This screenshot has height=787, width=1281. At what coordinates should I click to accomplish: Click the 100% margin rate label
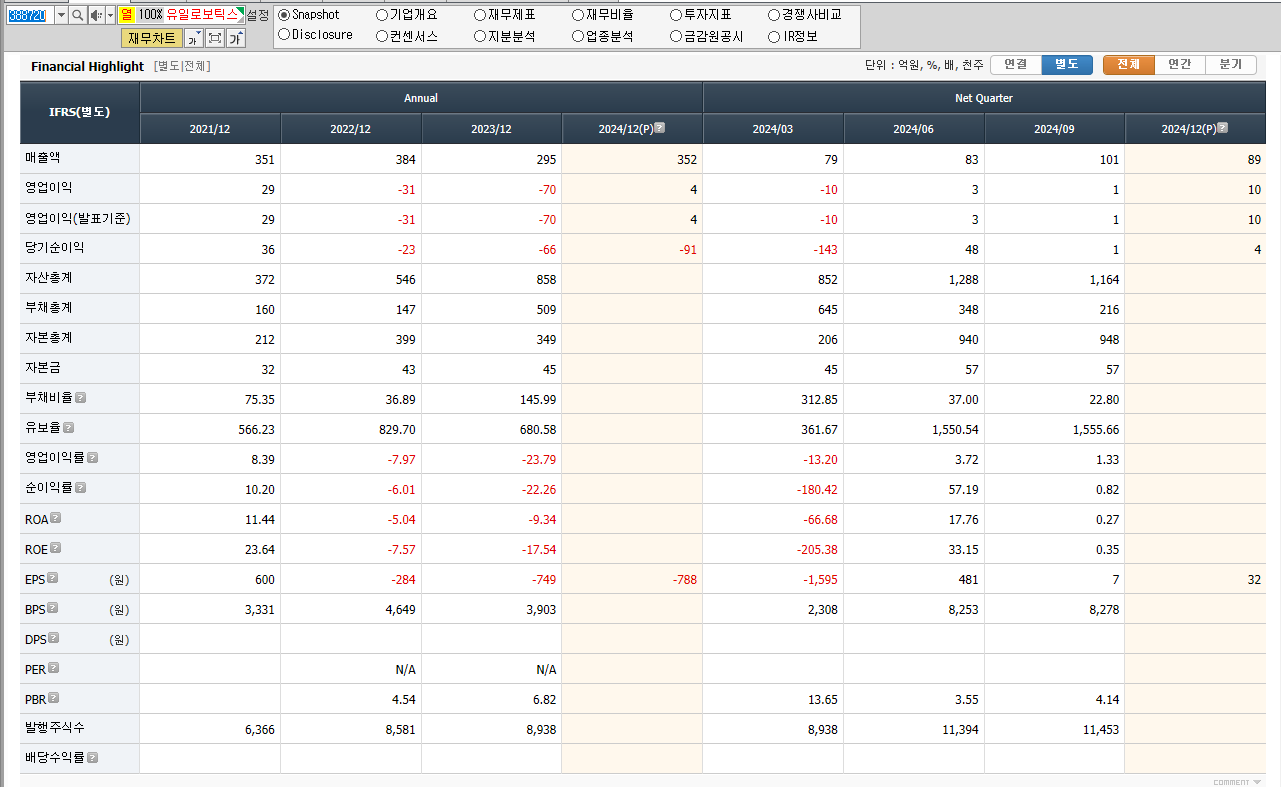[x=150, y=15]
